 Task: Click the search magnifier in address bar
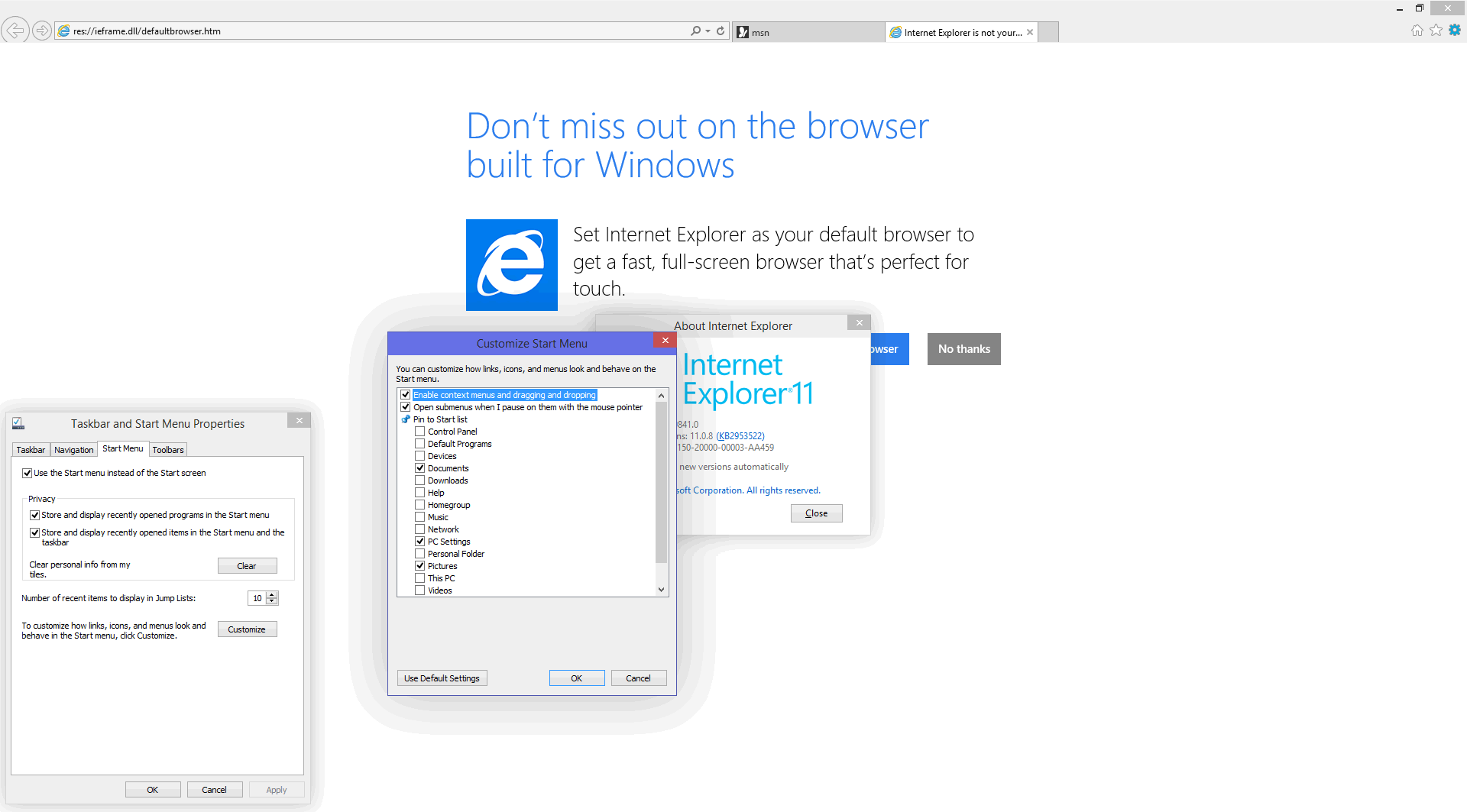click(695, 31)
